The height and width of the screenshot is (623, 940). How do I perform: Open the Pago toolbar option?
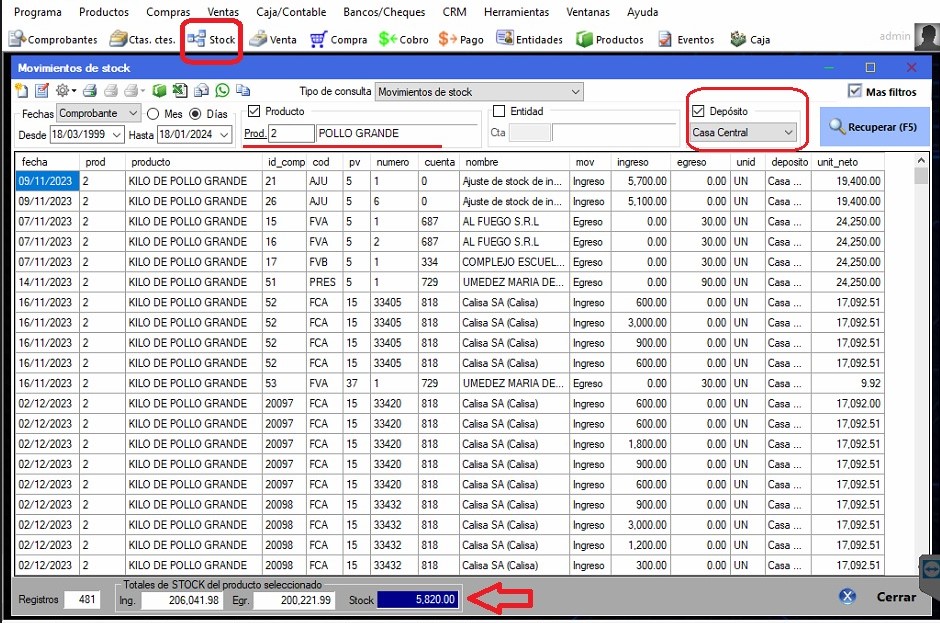pos(460,40)
